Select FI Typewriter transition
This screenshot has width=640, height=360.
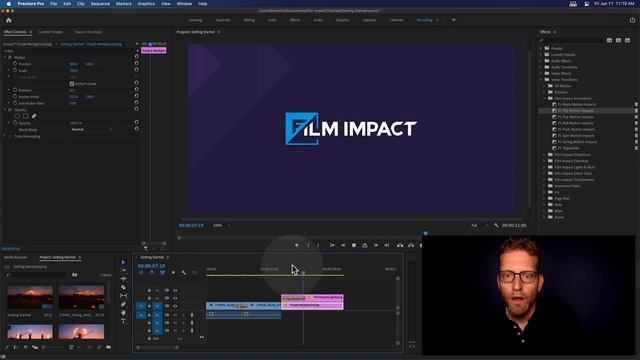(x=568, y=148)
